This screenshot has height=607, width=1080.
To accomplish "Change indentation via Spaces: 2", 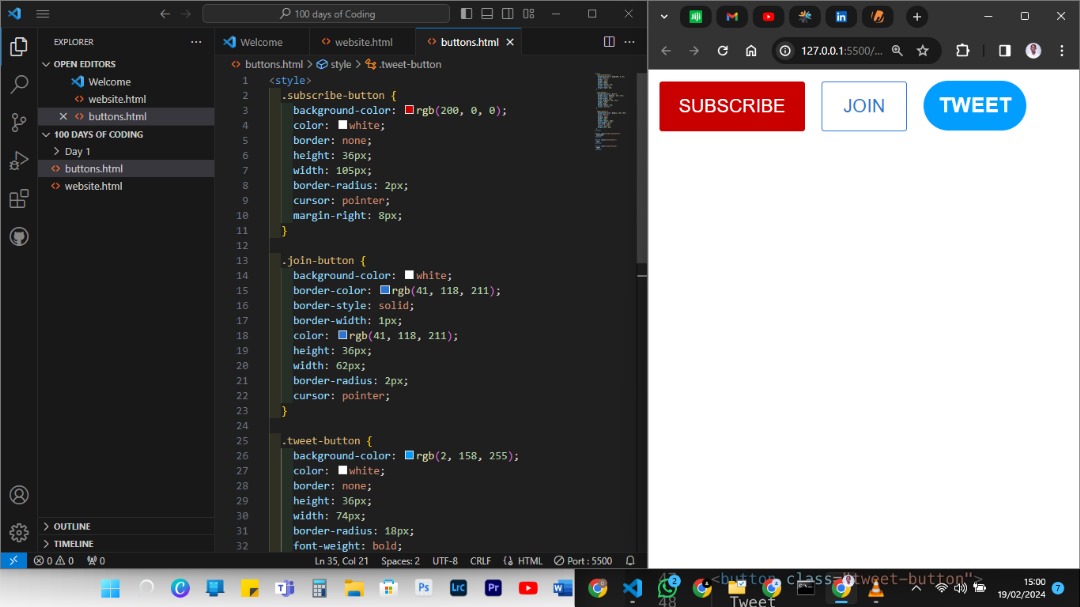I will pos(400,561).
